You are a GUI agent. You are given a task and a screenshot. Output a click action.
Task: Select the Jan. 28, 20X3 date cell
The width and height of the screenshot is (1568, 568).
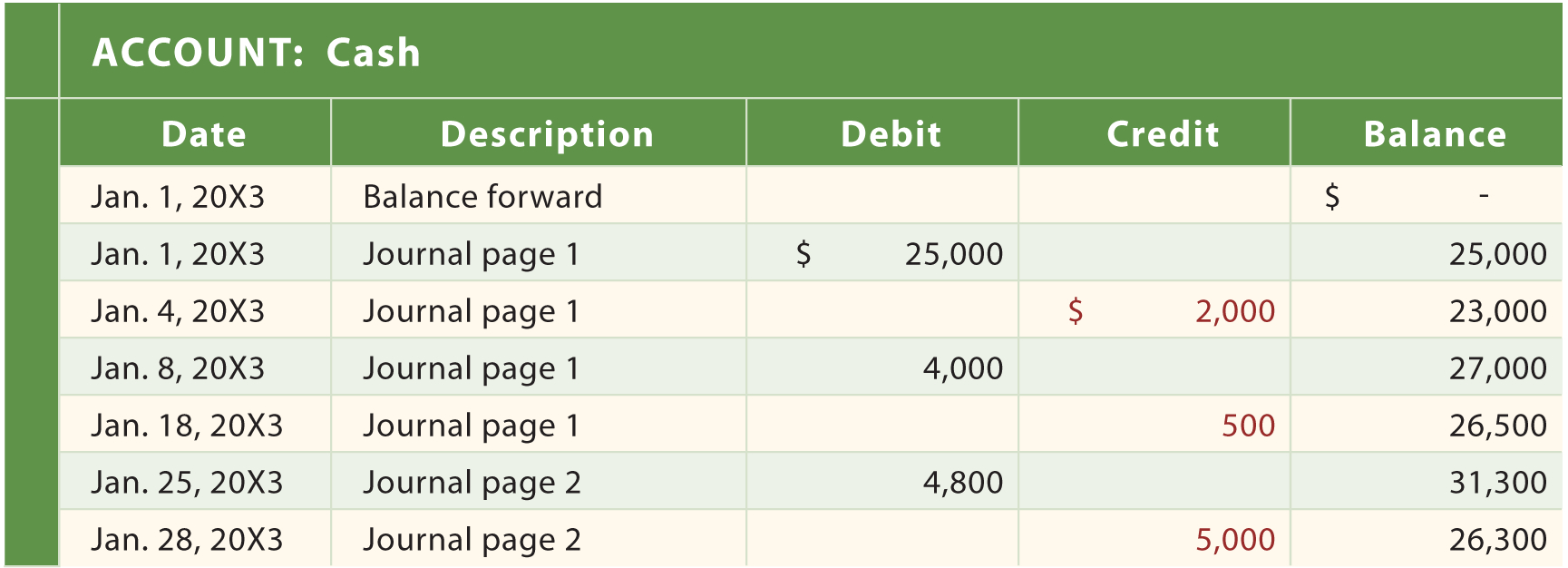tap(187, 540)
